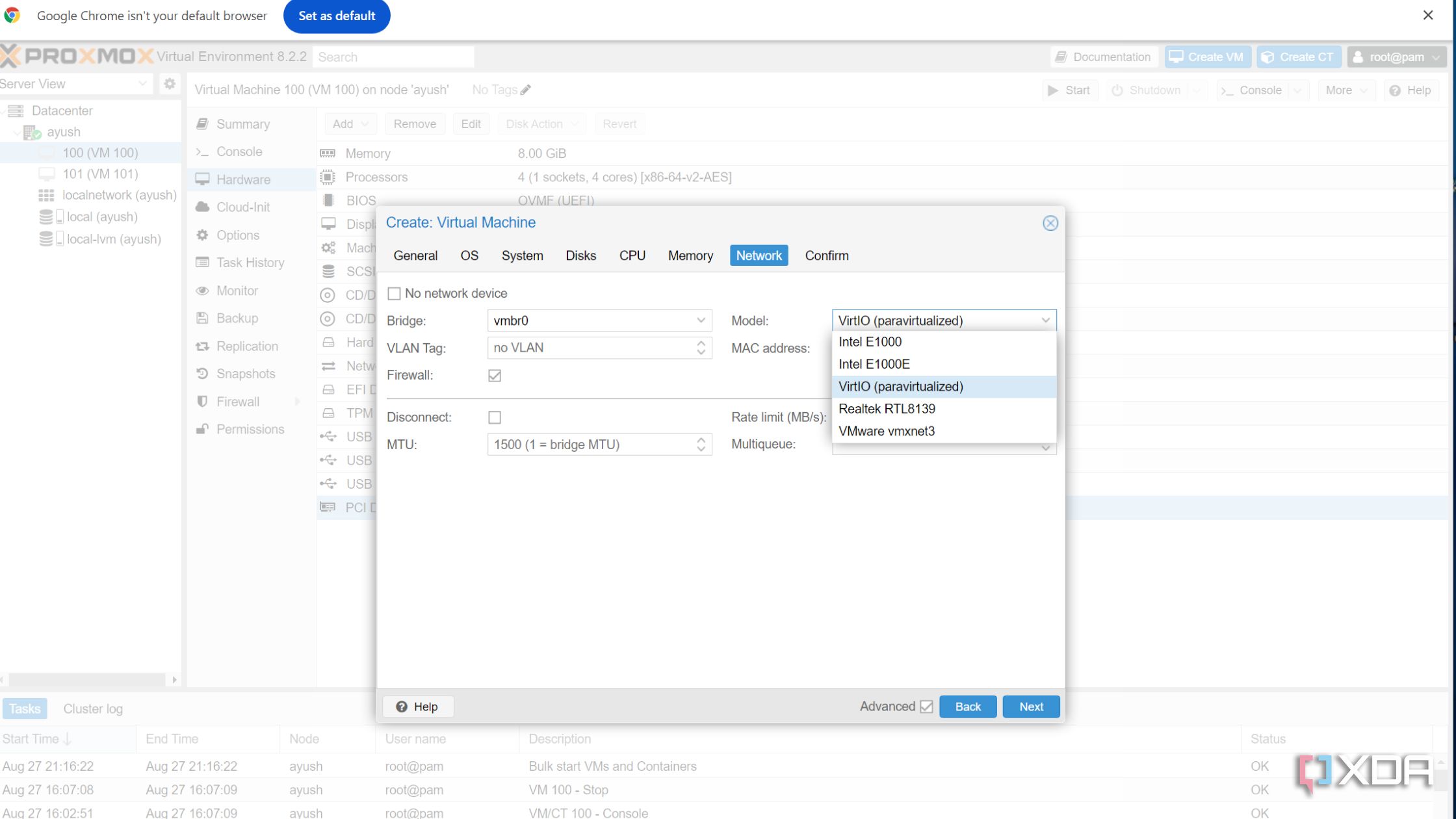The height and width of the screenshot is (819, 1456).
Task: Click the Task History list icon
Action: click(203, 263)
